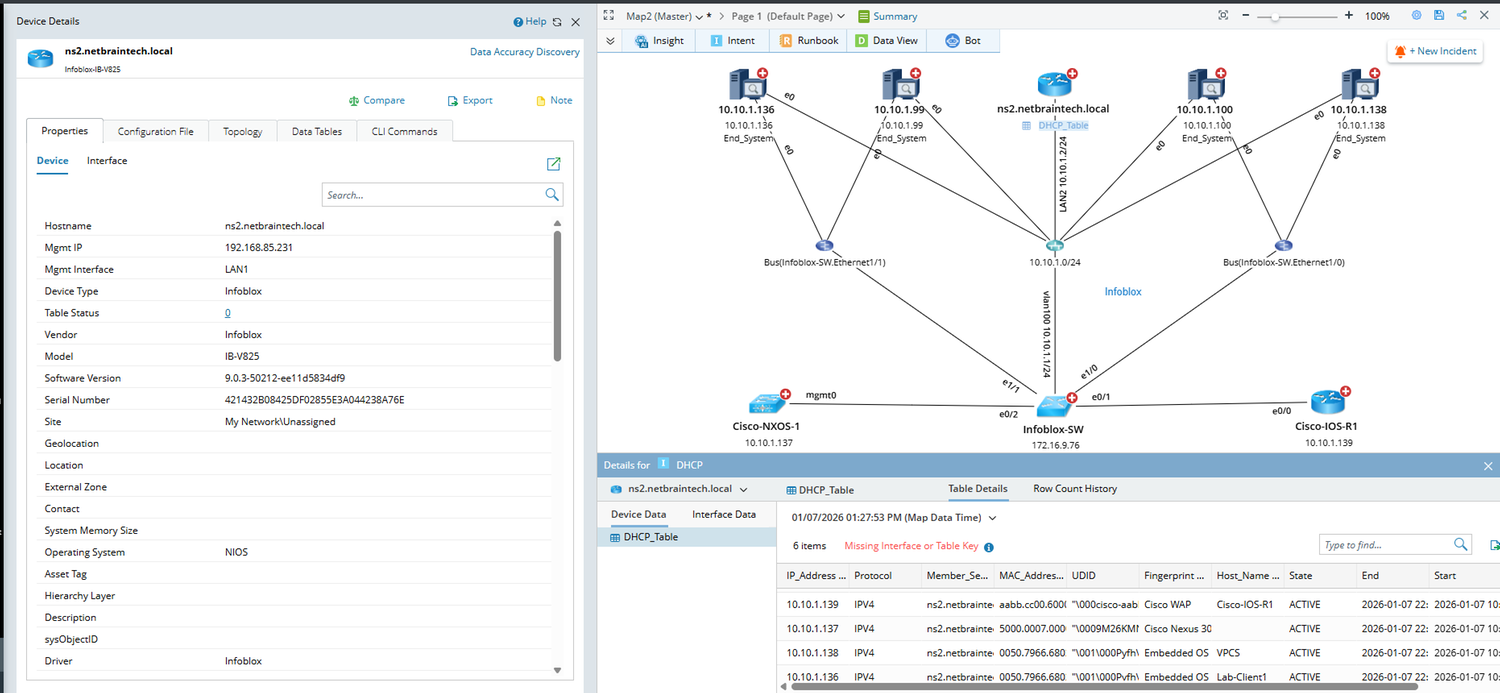Viewport: 1500px width, 693px height.
Task: Switch to the Interface Data tab
Action: [724, 514]
